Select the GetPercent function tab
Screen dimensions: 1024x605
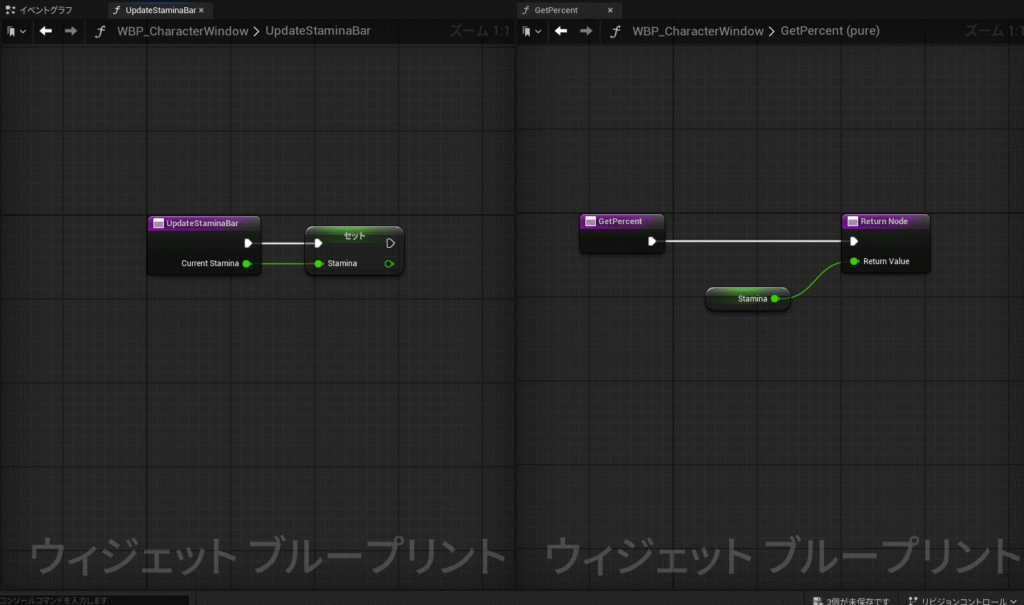pos(556,10)
